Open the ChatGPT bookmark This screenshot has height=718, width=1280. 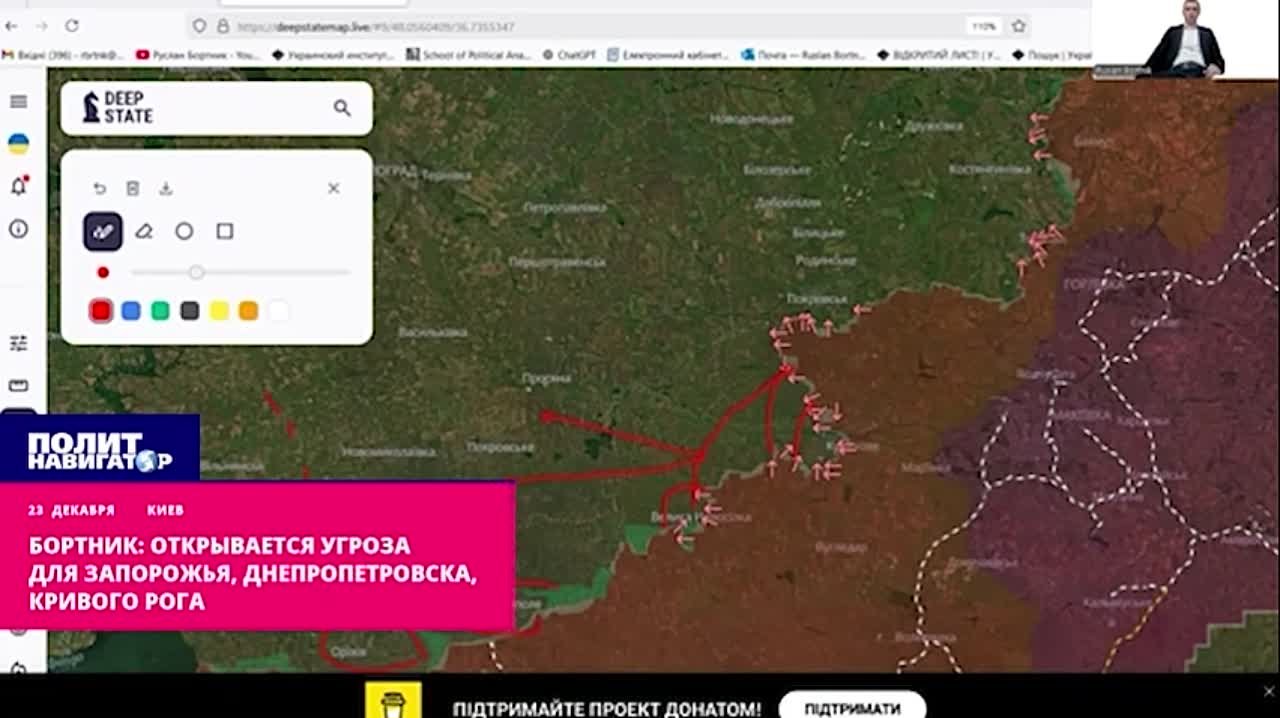pyautogui.click(x=569, y=55)
